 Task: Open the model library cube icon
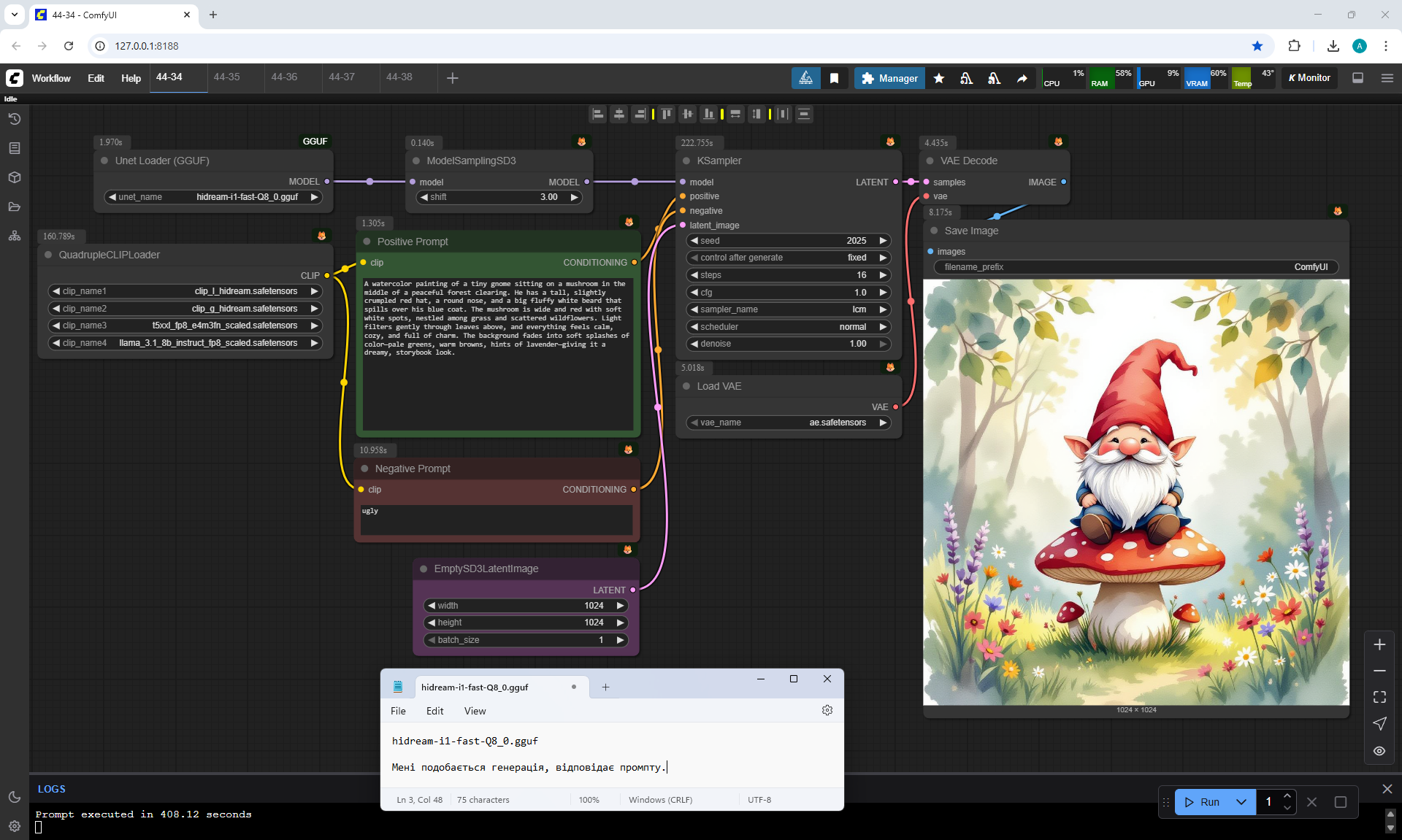15,177
